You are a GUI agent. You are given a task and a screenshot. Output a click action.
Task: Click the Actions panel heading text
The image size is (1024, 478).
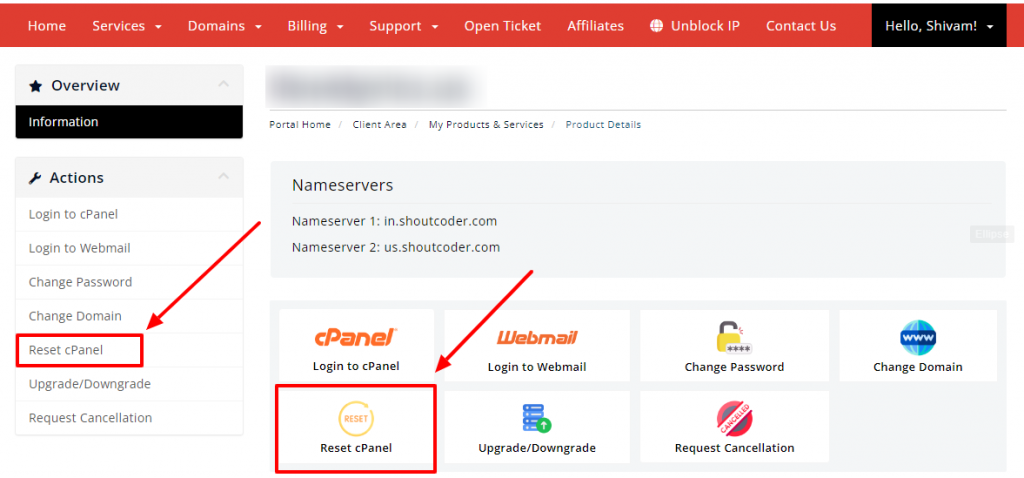pyautogui.click(x=76, y=178)
